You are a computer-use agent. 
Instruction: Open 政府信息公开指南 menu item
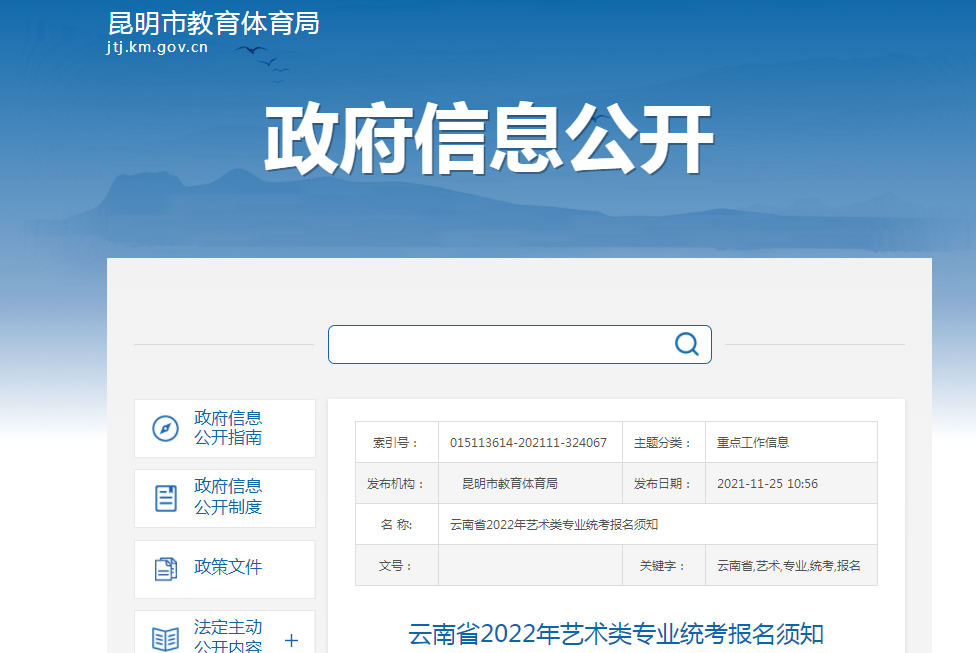(x=225, y=428)
